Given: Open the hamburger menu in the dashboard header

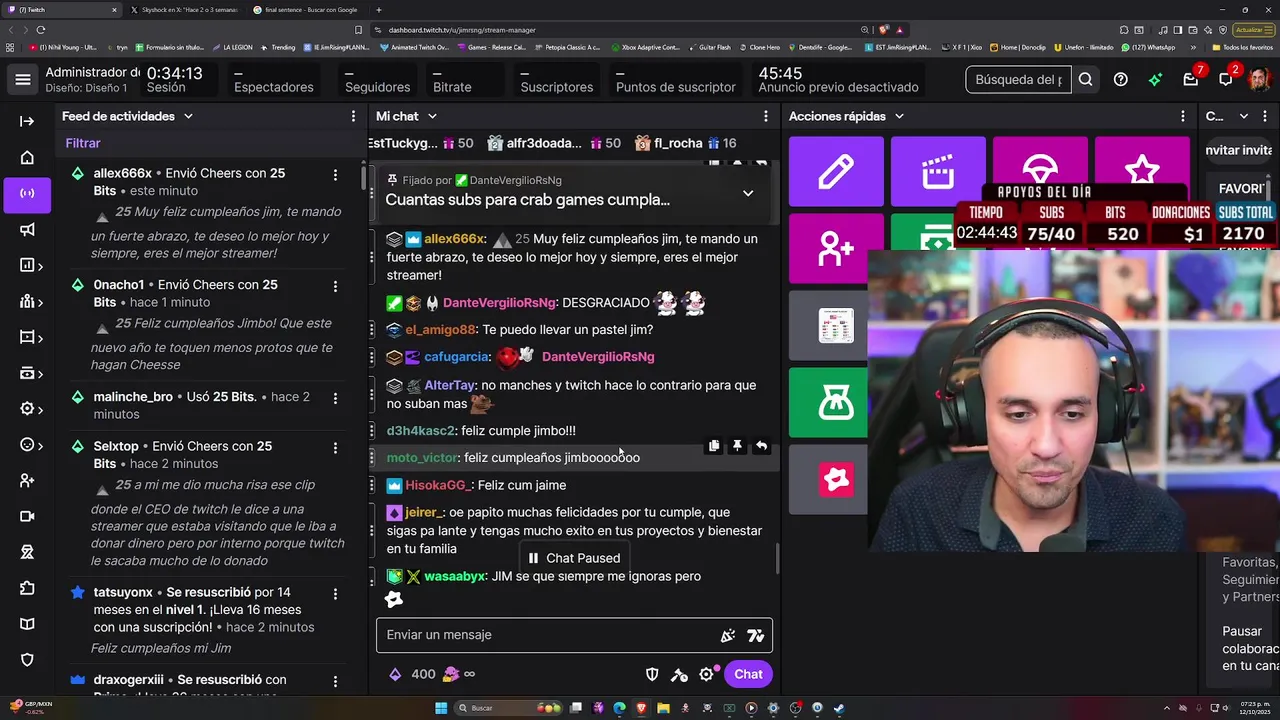Looking at the screenshot, I should 23,79.
